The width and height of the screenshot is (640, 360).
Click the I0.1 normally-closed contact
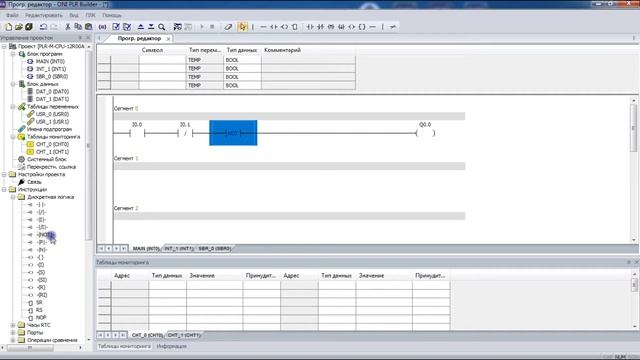point(185,133)
